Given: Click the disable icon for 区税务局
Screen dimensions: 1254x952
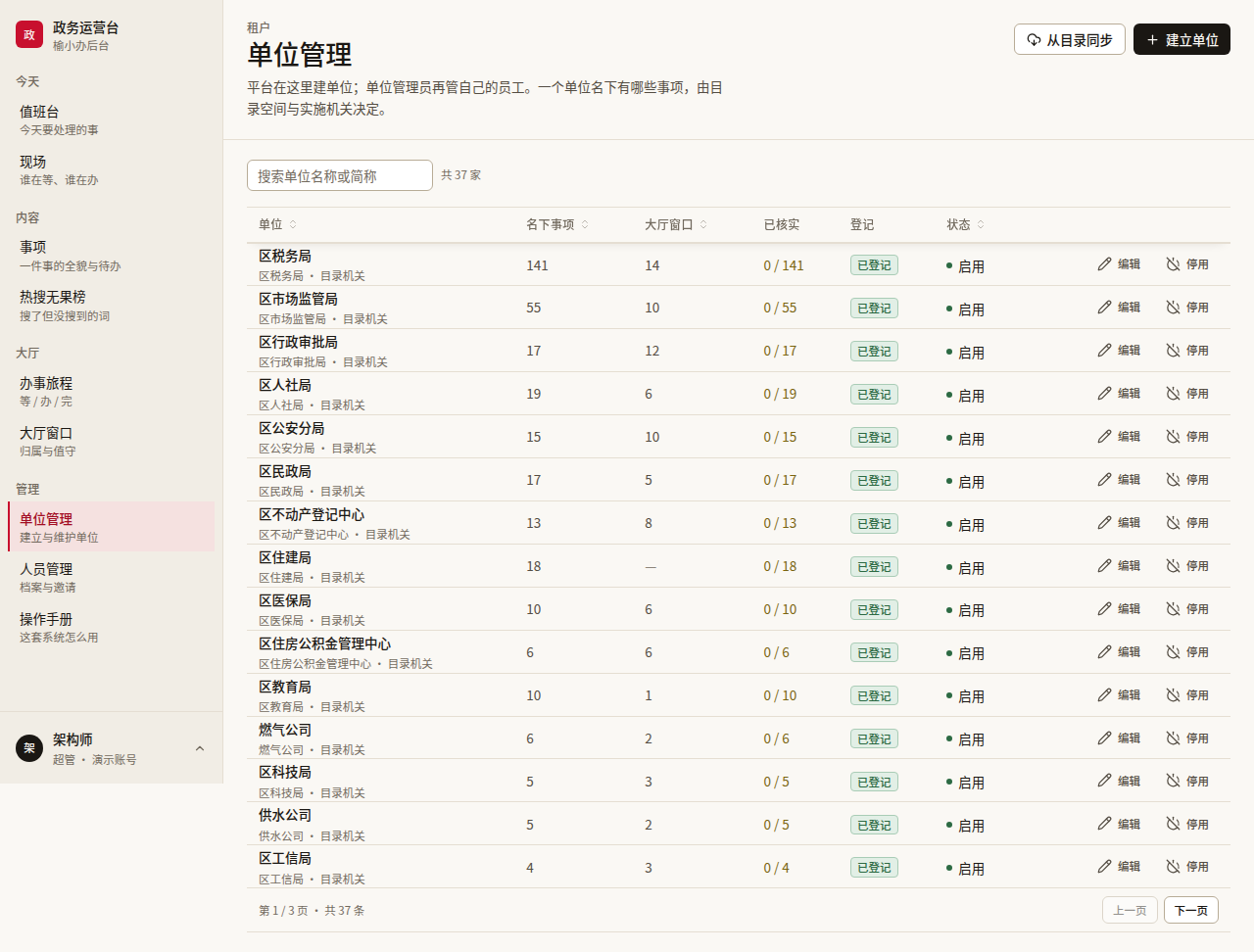Looking at the screenshot, I should (x=1173, y=264).
